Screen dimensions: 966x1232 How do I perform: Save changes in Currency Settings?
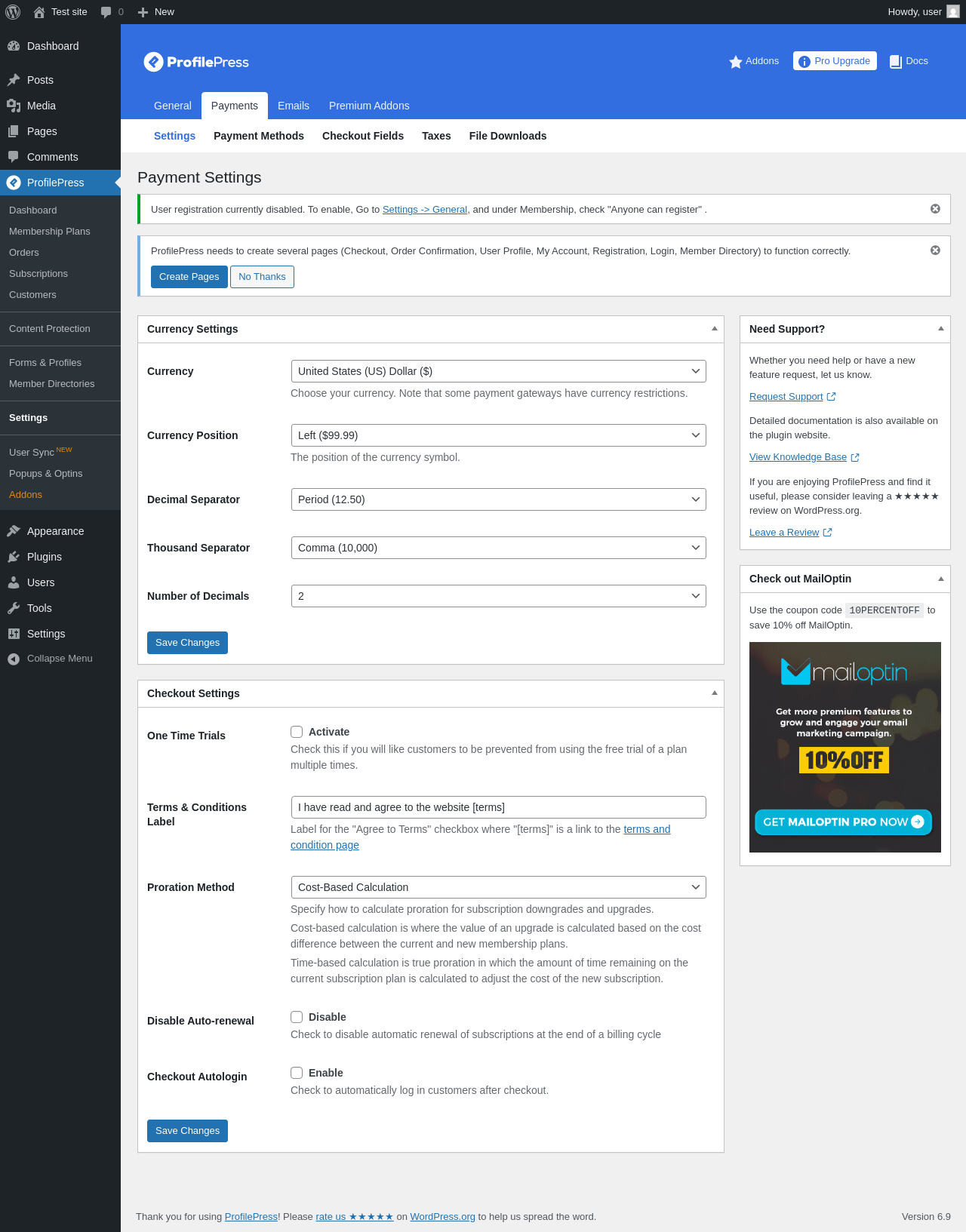point(187,643)
